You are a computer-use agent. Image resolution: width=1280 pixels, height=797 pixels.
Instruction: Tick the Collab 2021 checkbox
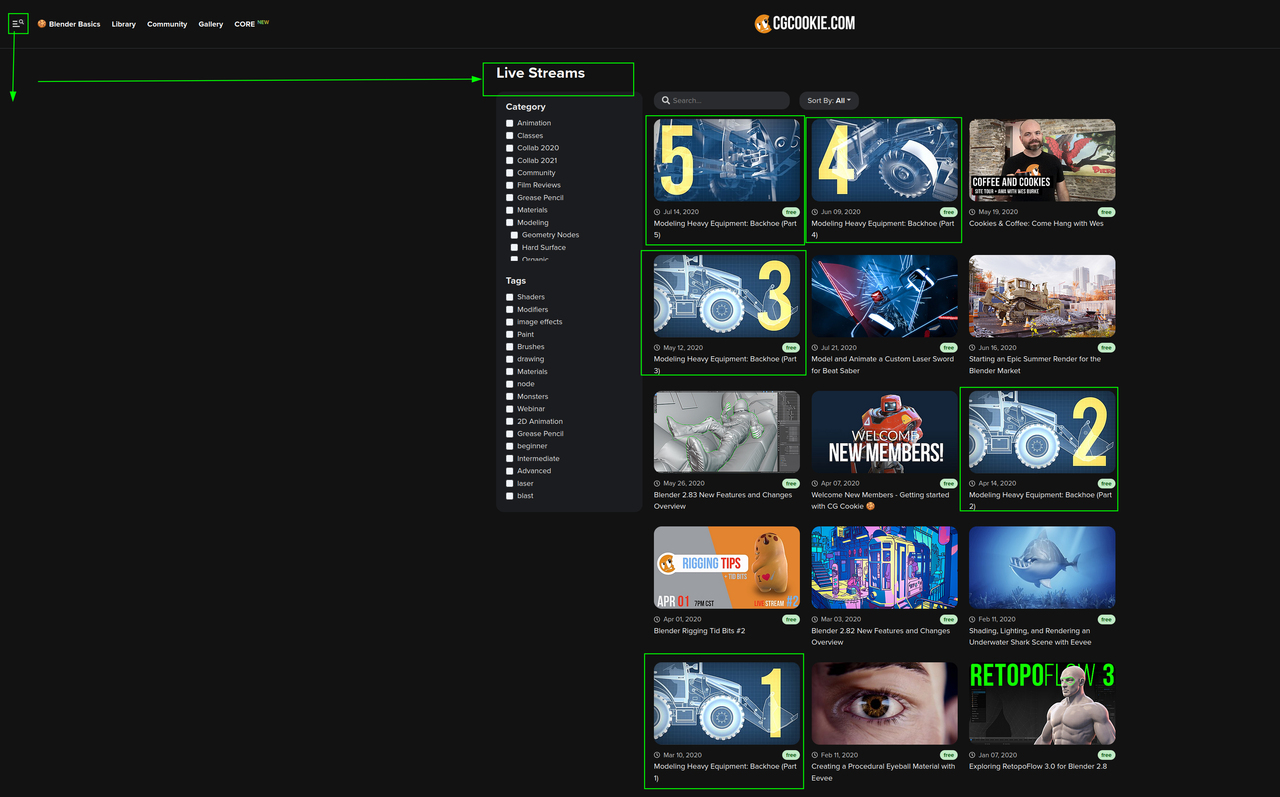click(x=510, y=160)
